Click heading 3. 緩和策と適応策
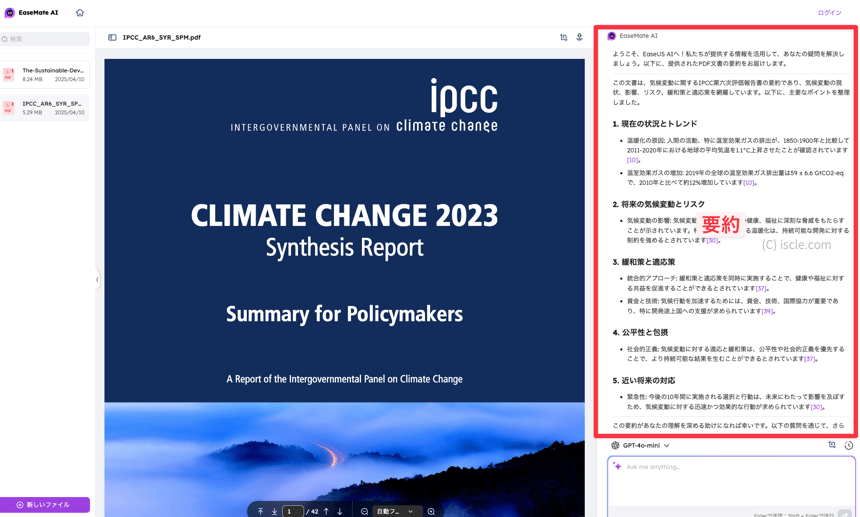 tap(643, 262)
